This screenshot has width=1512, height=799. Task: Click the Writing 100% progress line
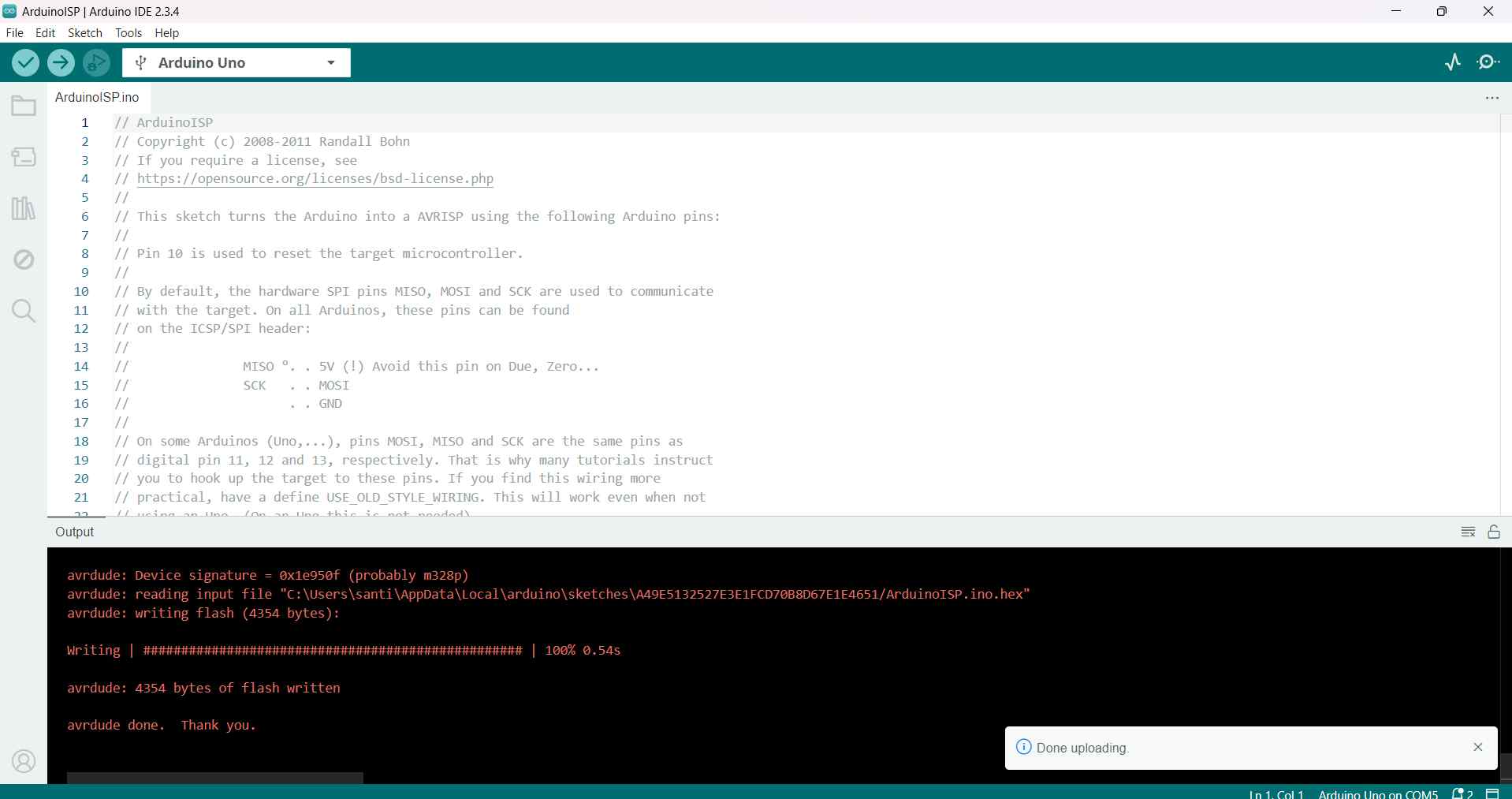344,651
